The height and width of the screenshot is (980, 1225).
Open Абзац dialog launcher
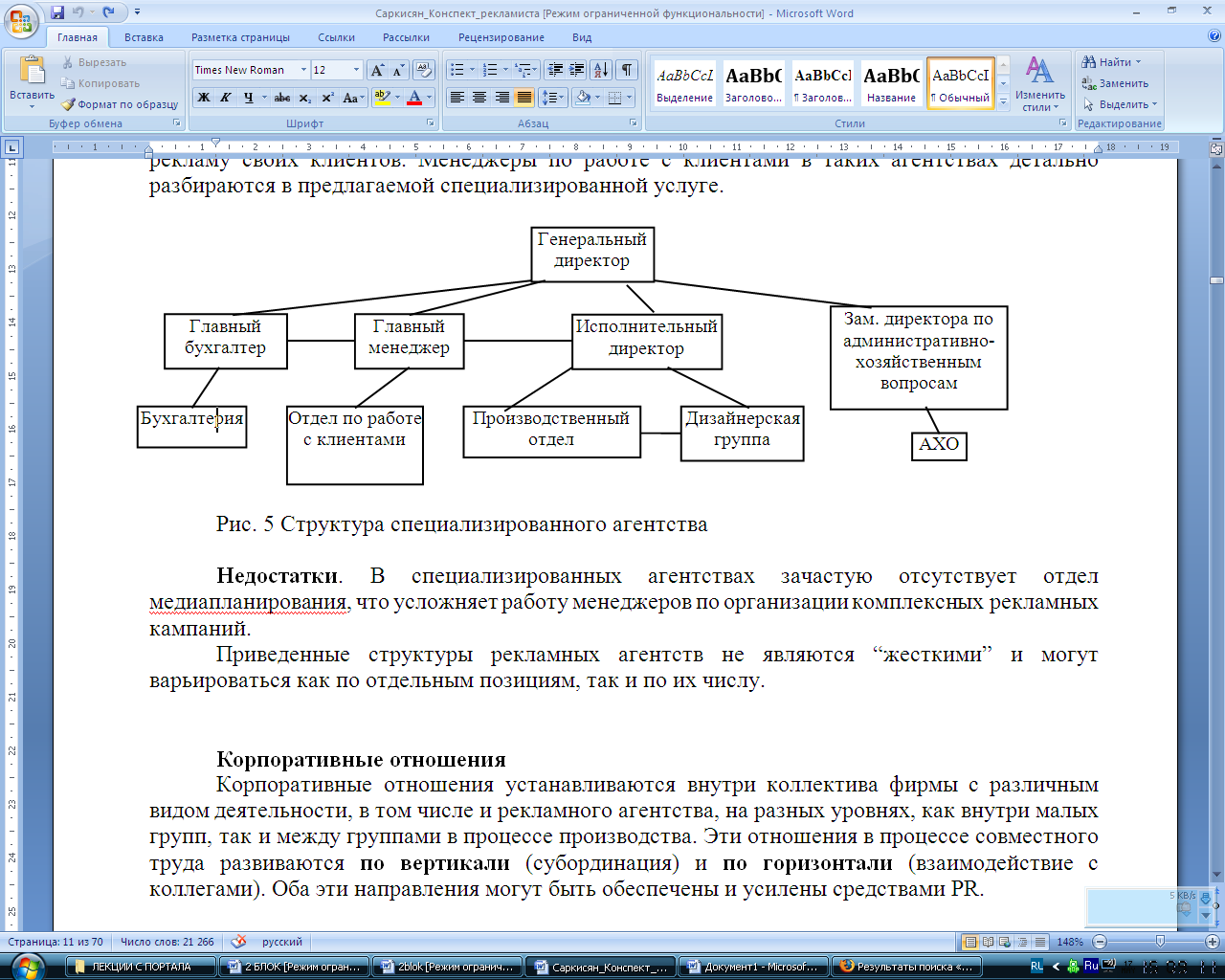634,123
